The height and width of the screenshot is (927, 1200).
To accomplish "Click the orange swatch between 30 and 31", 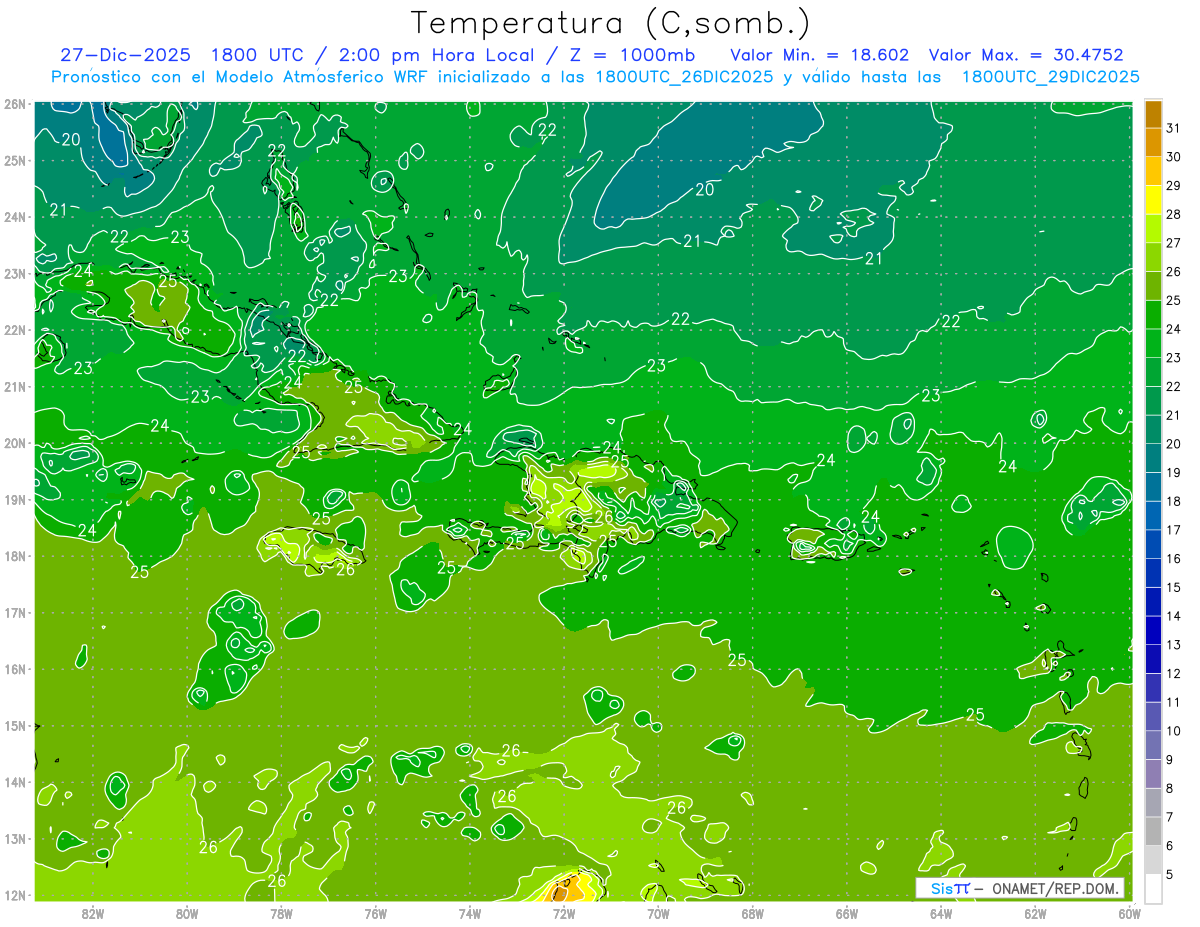I will click(1154, 143).
